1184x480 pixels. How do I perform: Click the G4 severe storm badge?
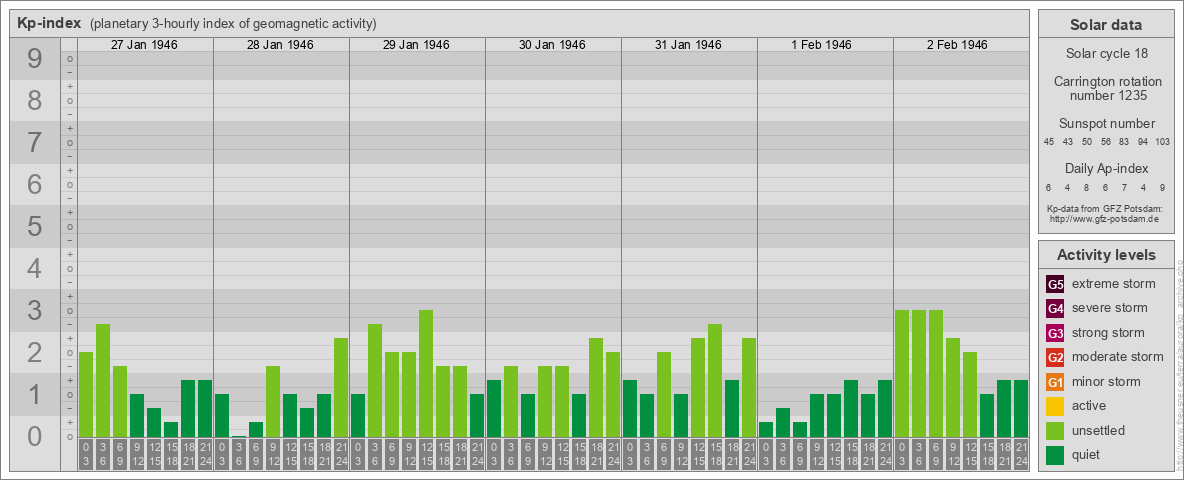pos(1056,309)
